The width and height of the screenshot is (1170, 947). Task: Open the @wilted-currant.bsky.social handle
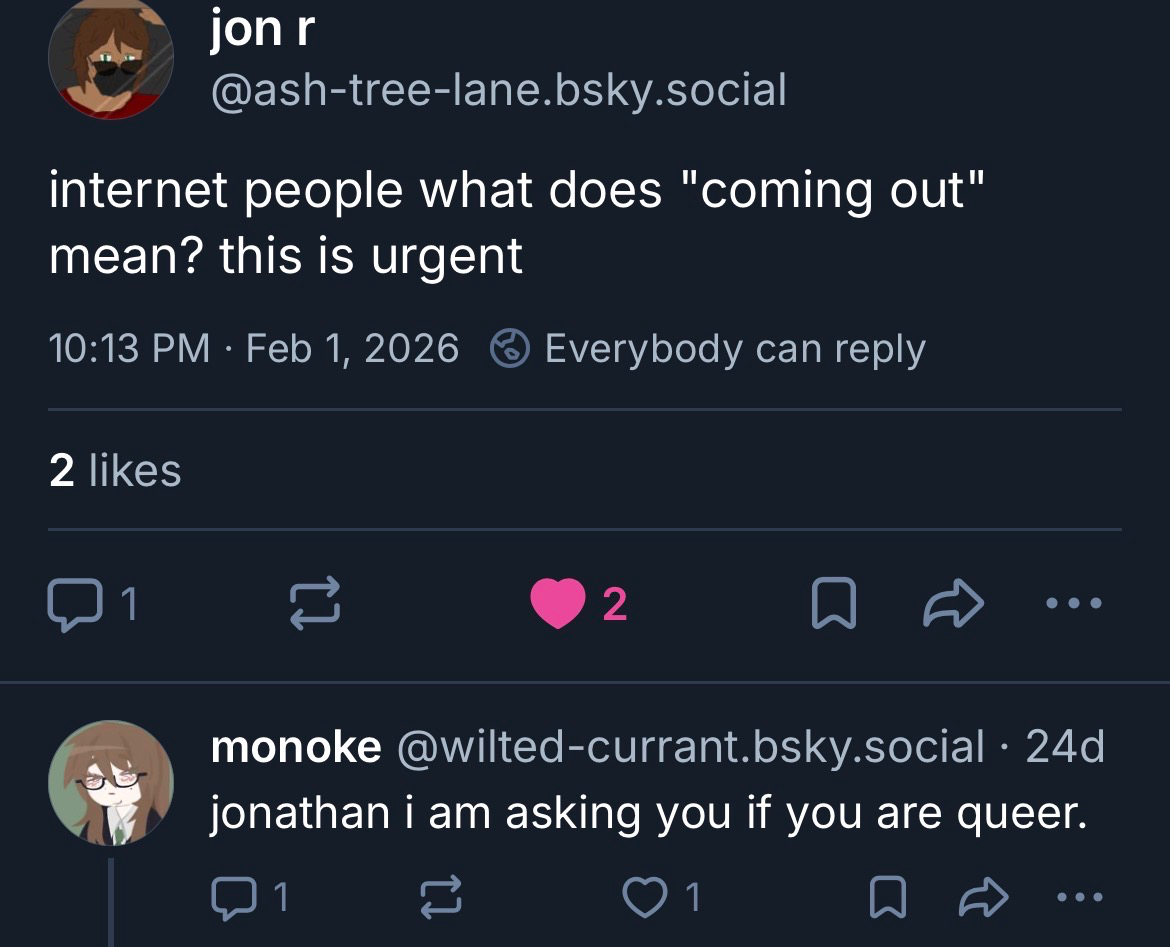(x=691, y=746)
